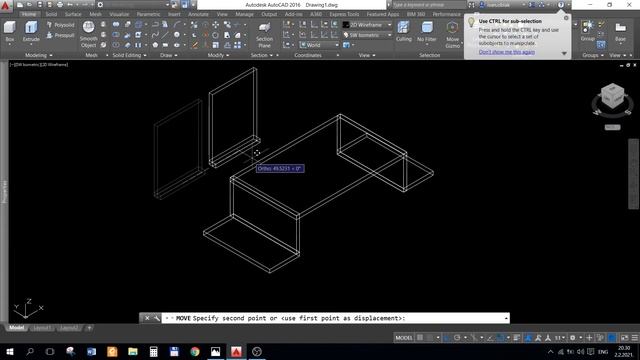The image size is (640, 360).
Task: Expand the Solid Editing panel
Action: tap(129, 55)
